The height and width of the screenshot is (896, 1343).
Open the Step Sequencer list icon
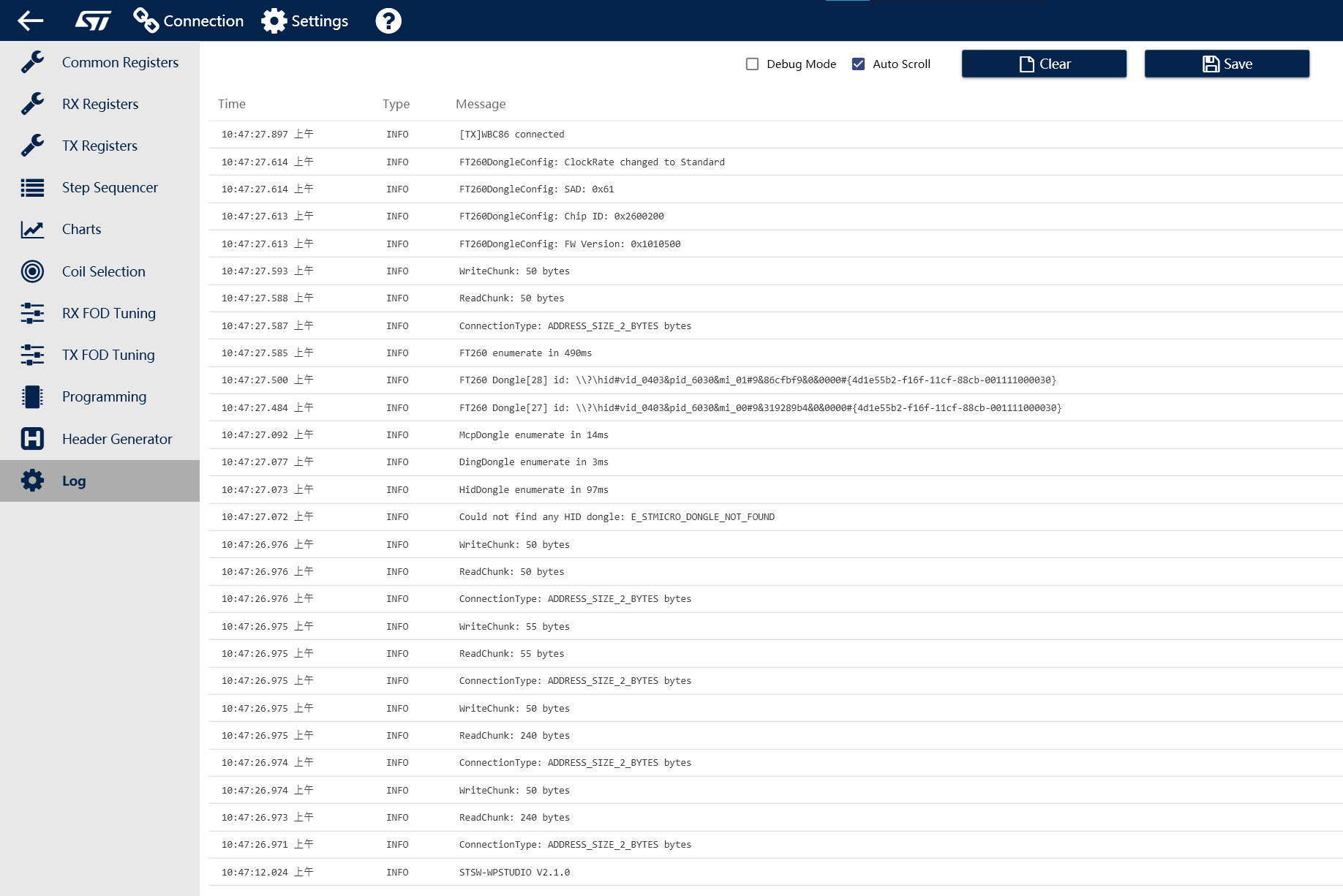(x=32, y=187)
